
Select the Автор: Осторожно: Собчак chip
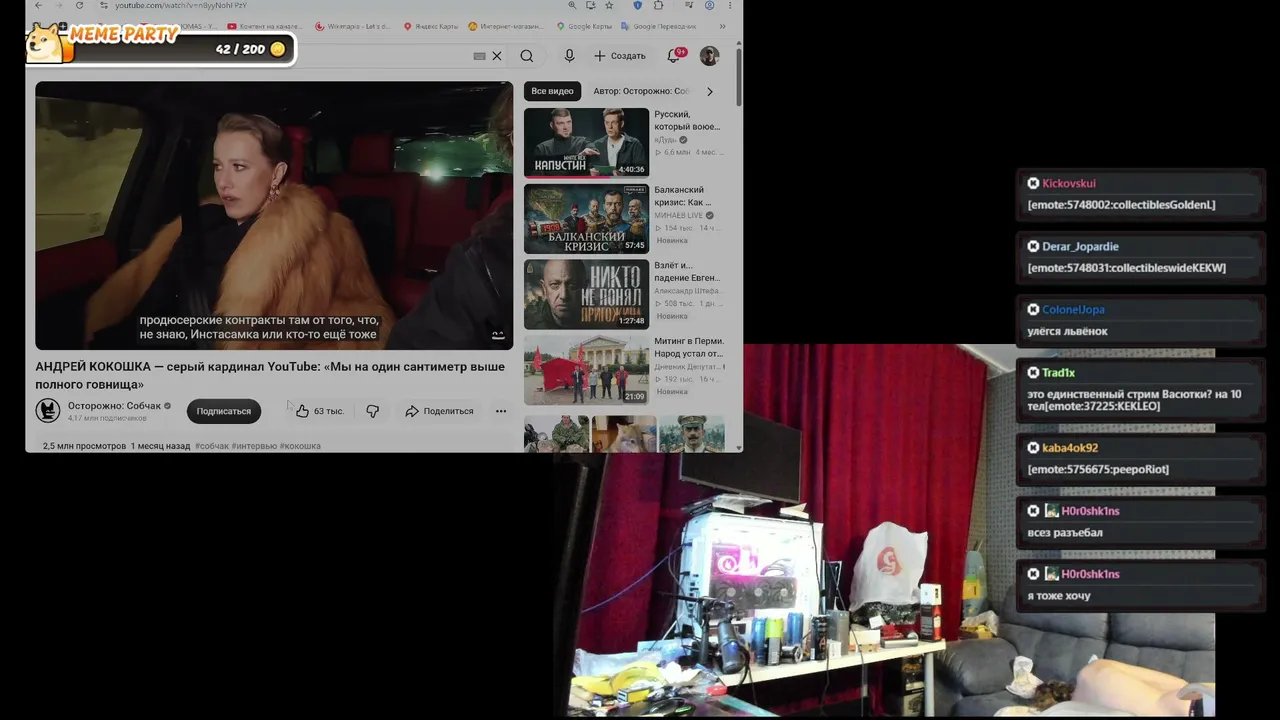(x=641, y=91)
